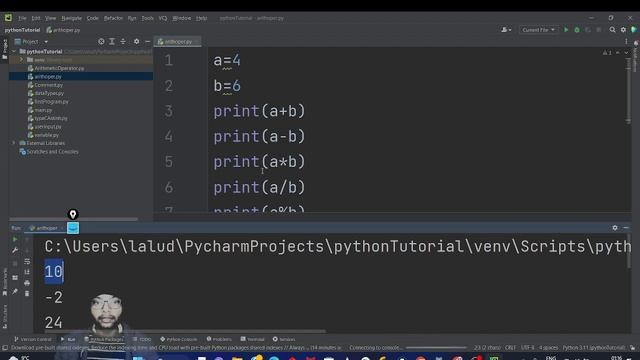
Task: Expand the venv folder
Action: [x=22, y=60]
